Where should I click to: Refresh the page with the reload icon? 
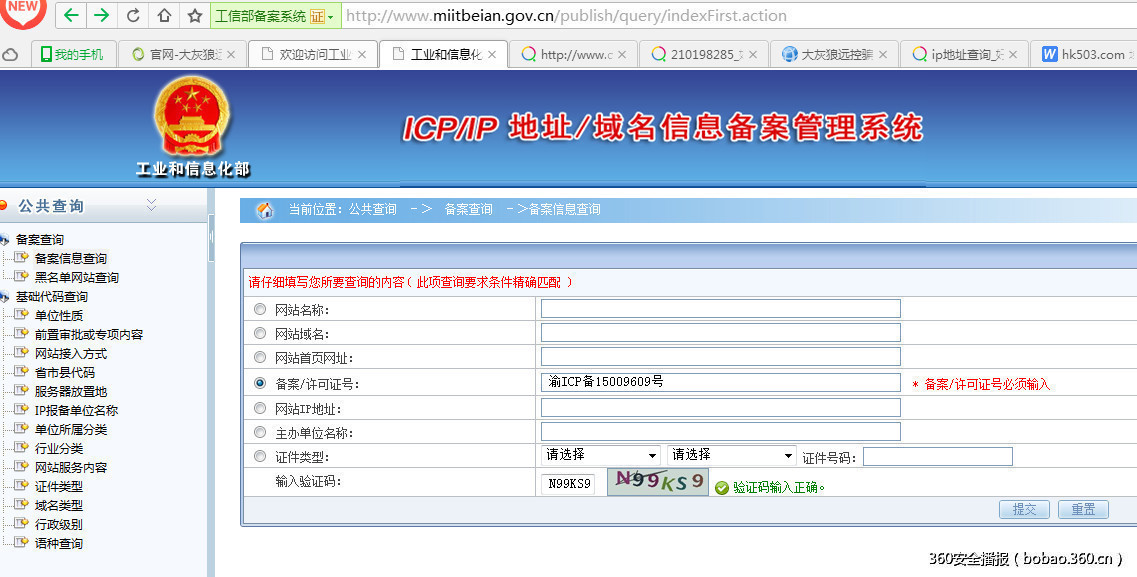point(131,16)
